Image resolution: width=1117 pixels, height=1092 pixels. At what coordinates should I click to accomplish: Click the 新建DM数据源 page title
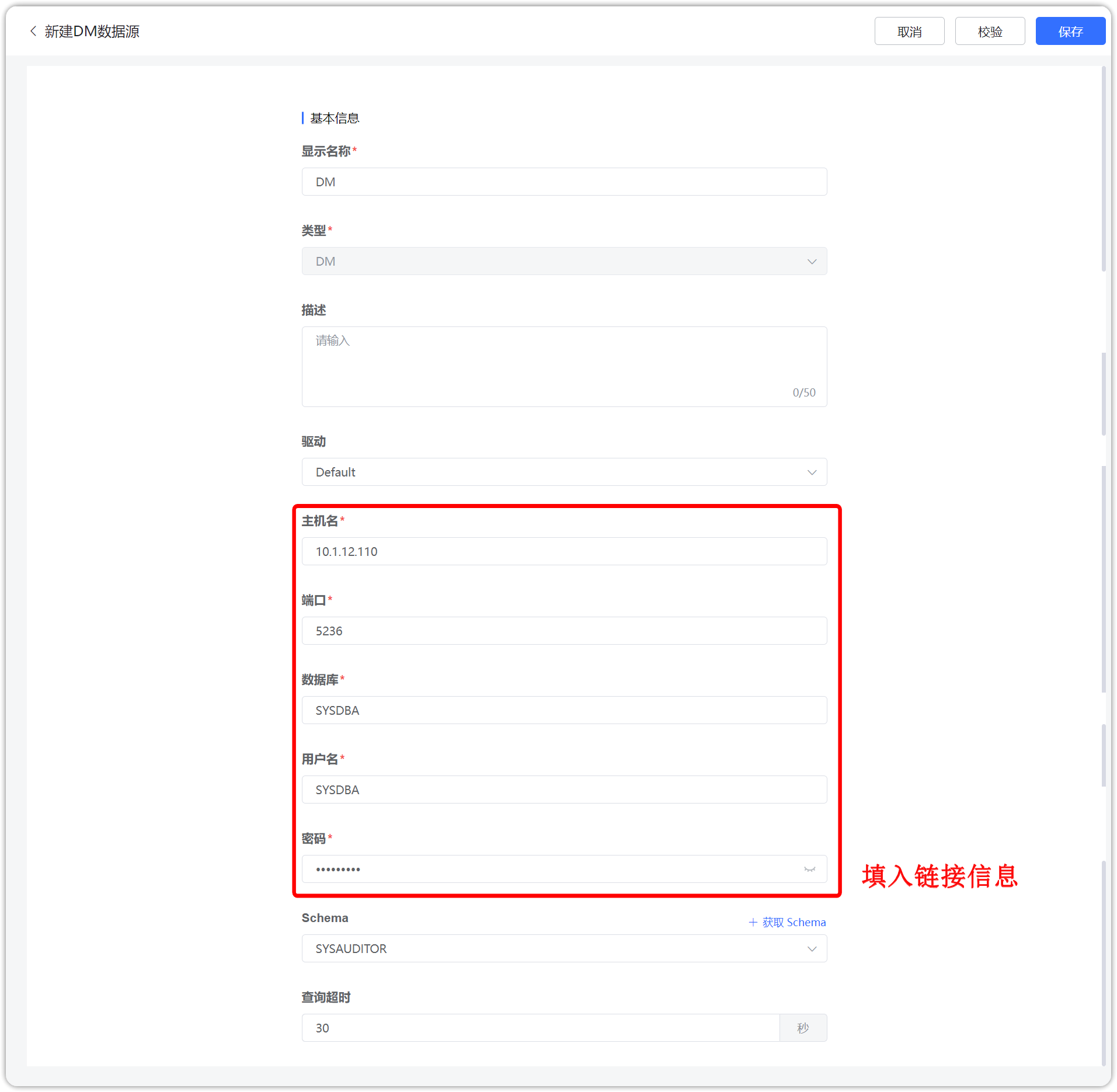tap(92, 32)
